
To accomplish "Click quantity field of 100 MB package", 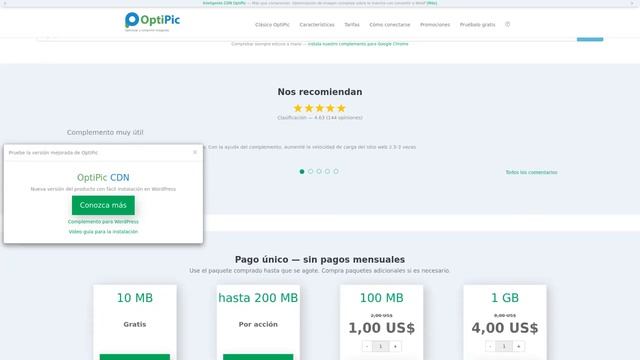I will click(x=381, y=347).
